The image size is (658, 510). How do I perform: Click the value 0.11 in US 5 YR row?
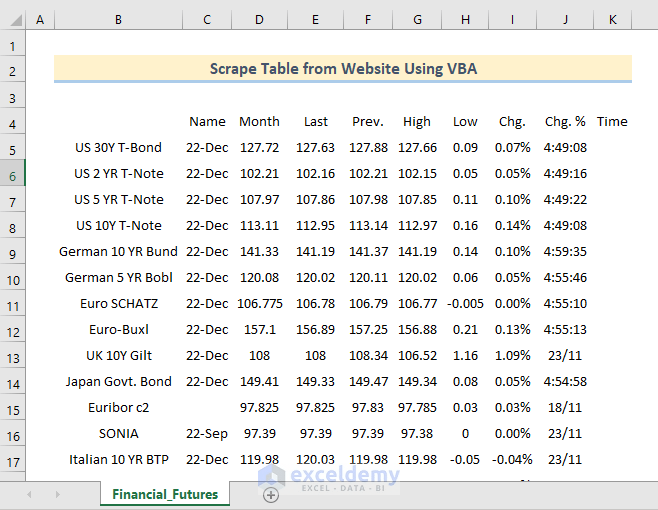[x=465, y=199]
